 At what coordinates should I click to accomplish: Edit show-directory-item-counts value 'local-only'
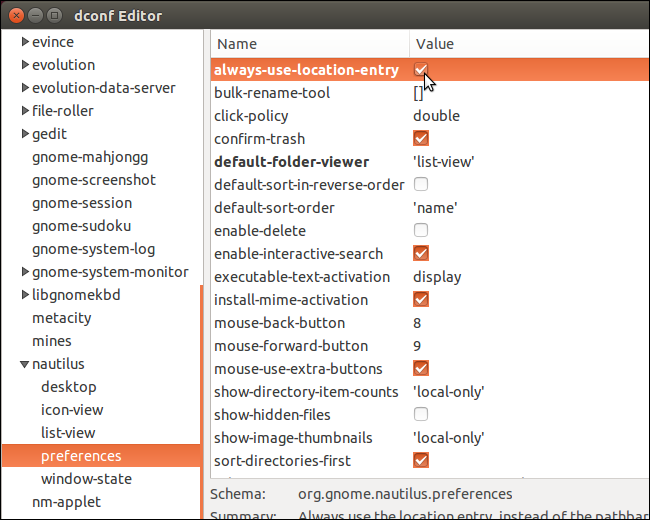449,392
